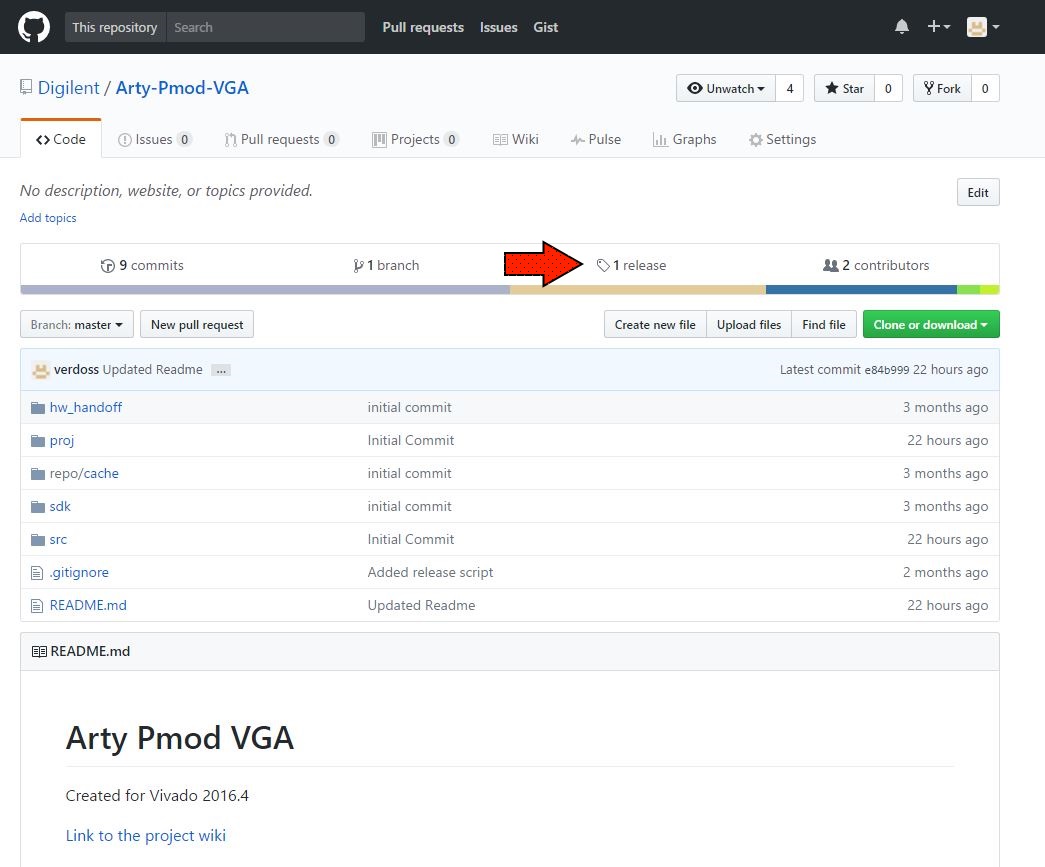The image size is (1045, 867).
Task: Click the language breakdown color bar
Action: click(510, 290)
